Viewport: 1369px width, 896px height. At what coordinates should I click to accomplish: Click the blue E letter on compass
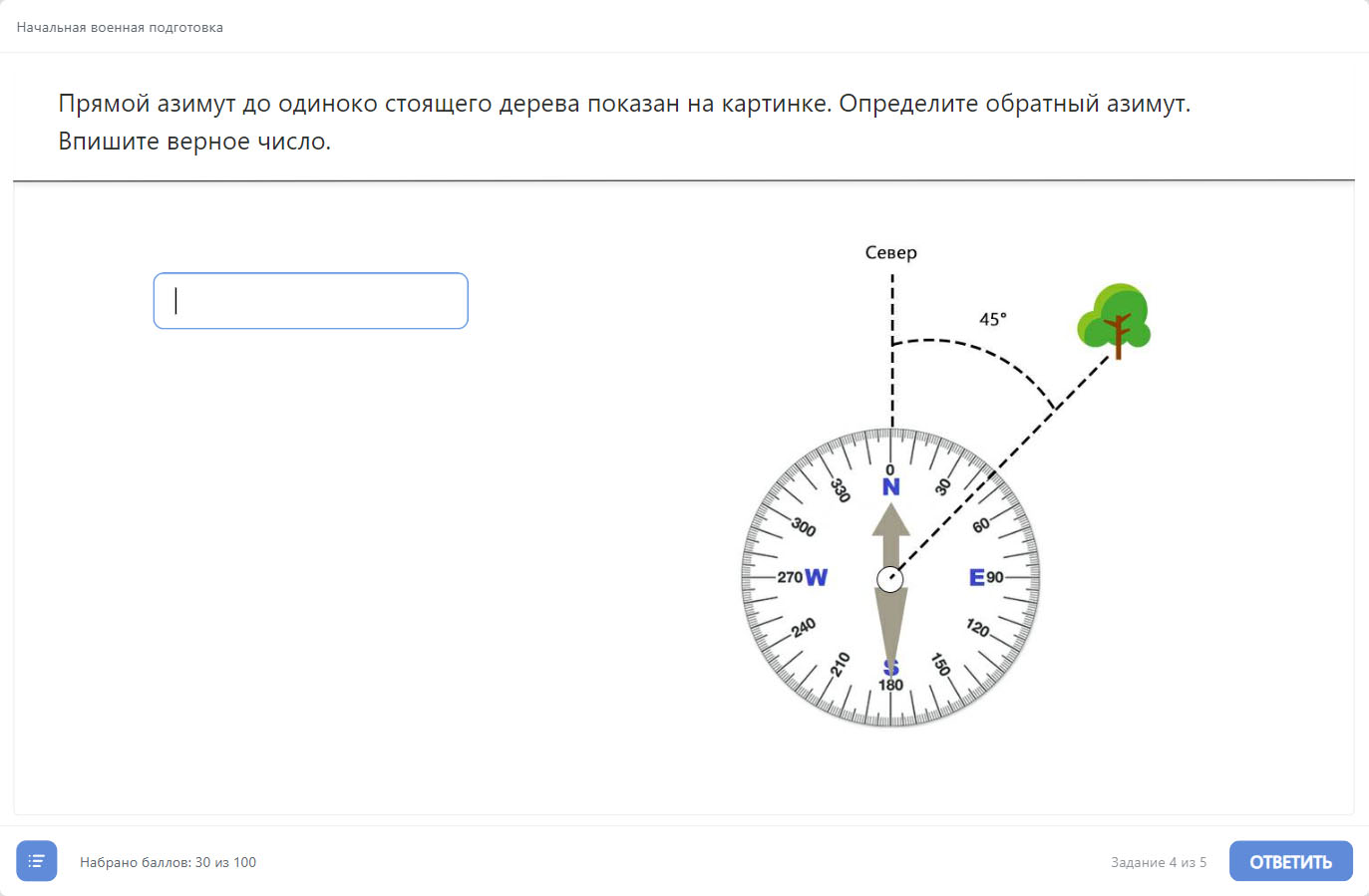[x=976, y=578]
